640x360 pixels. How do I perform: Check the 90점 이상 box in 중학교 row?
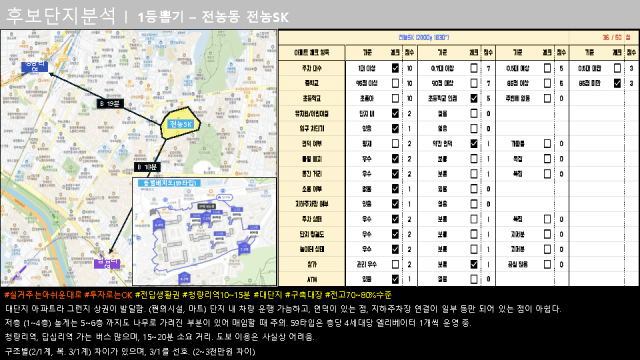[473, 83]
